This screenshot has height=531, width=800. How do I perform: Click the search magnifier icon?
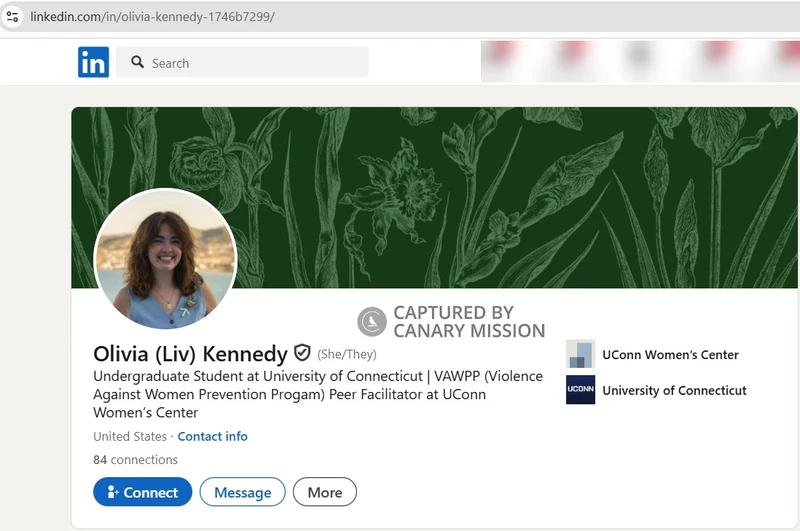pyautogui.click(x=137, y=62)
